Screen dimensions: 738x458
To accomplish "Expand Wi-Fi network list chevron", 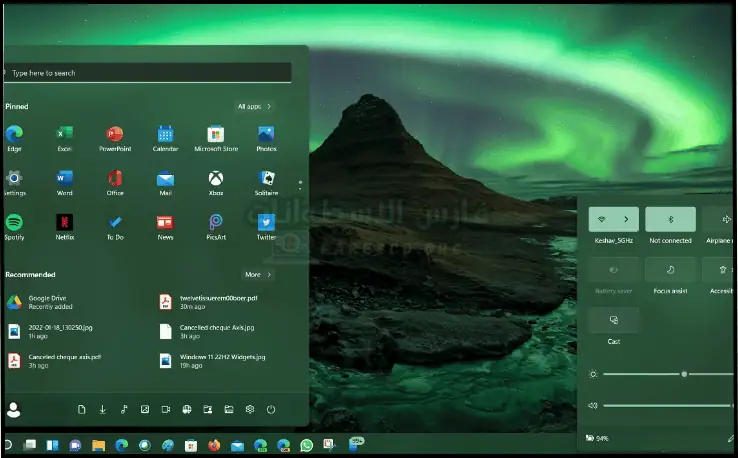I will [627, 219].
